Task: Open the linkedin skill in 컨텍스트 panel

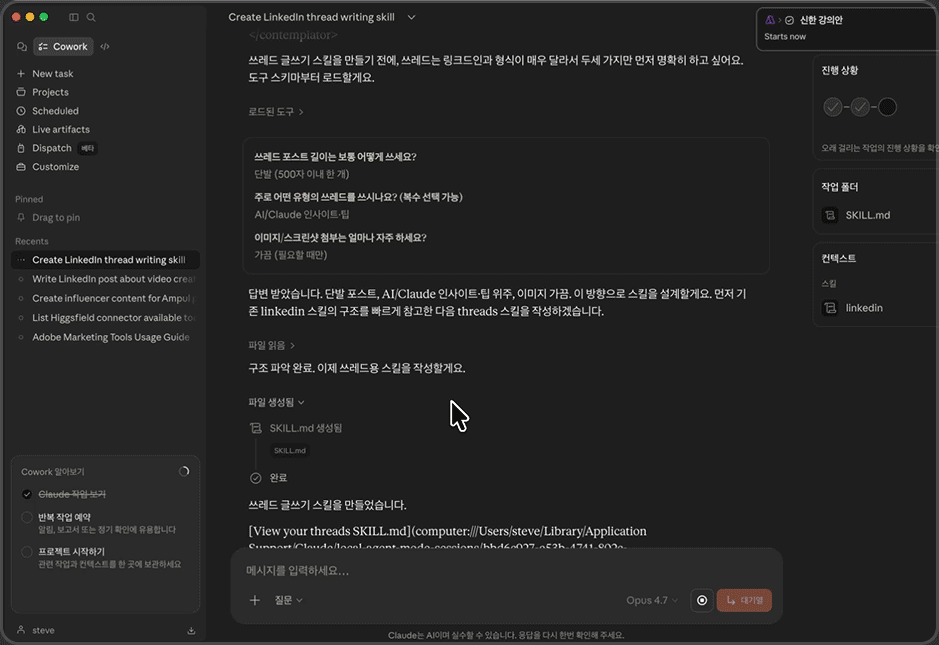Action: [864, 308]
